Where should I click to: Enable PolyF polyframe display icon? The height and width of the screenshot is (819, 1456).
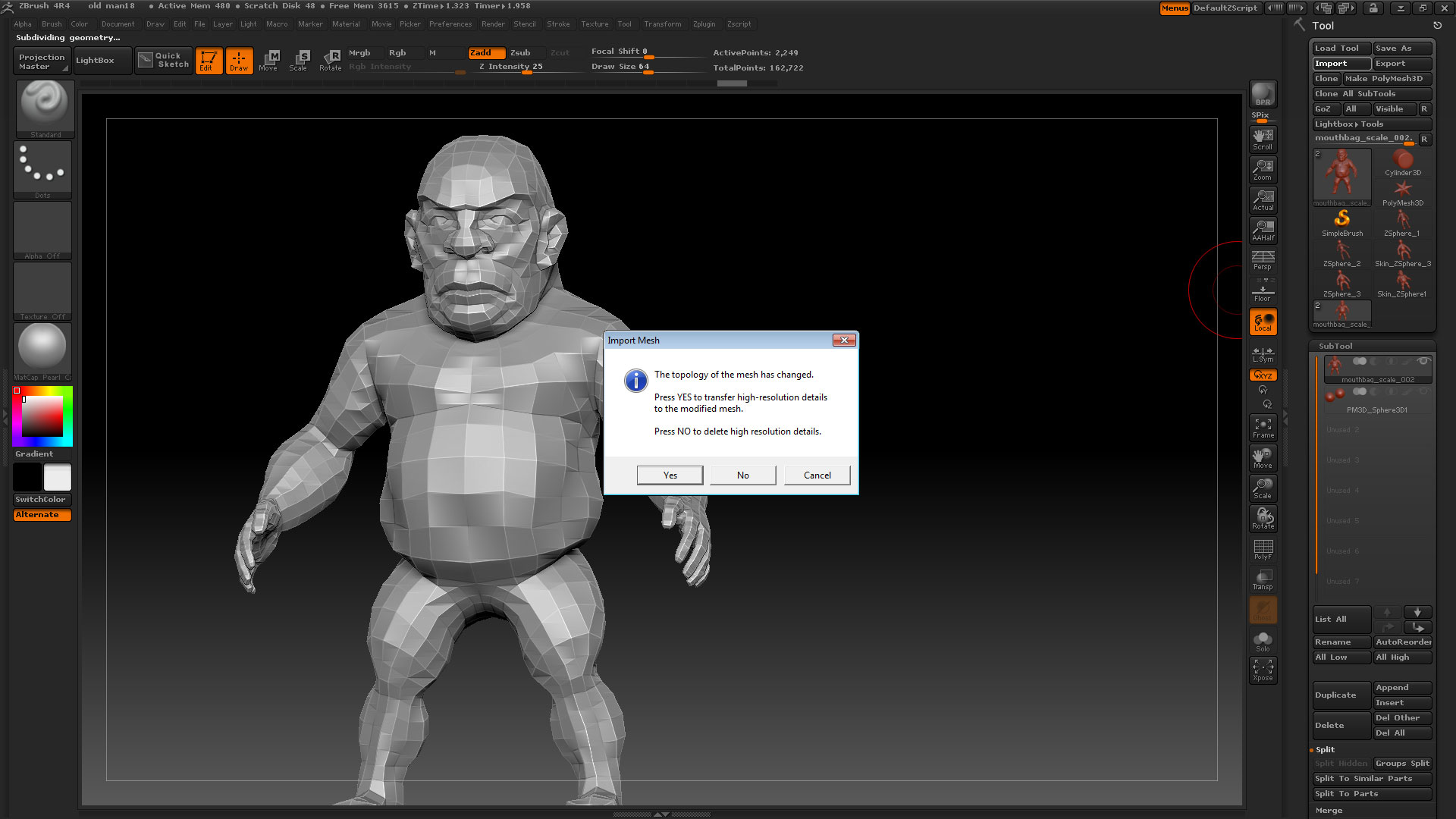(1263, 547)
